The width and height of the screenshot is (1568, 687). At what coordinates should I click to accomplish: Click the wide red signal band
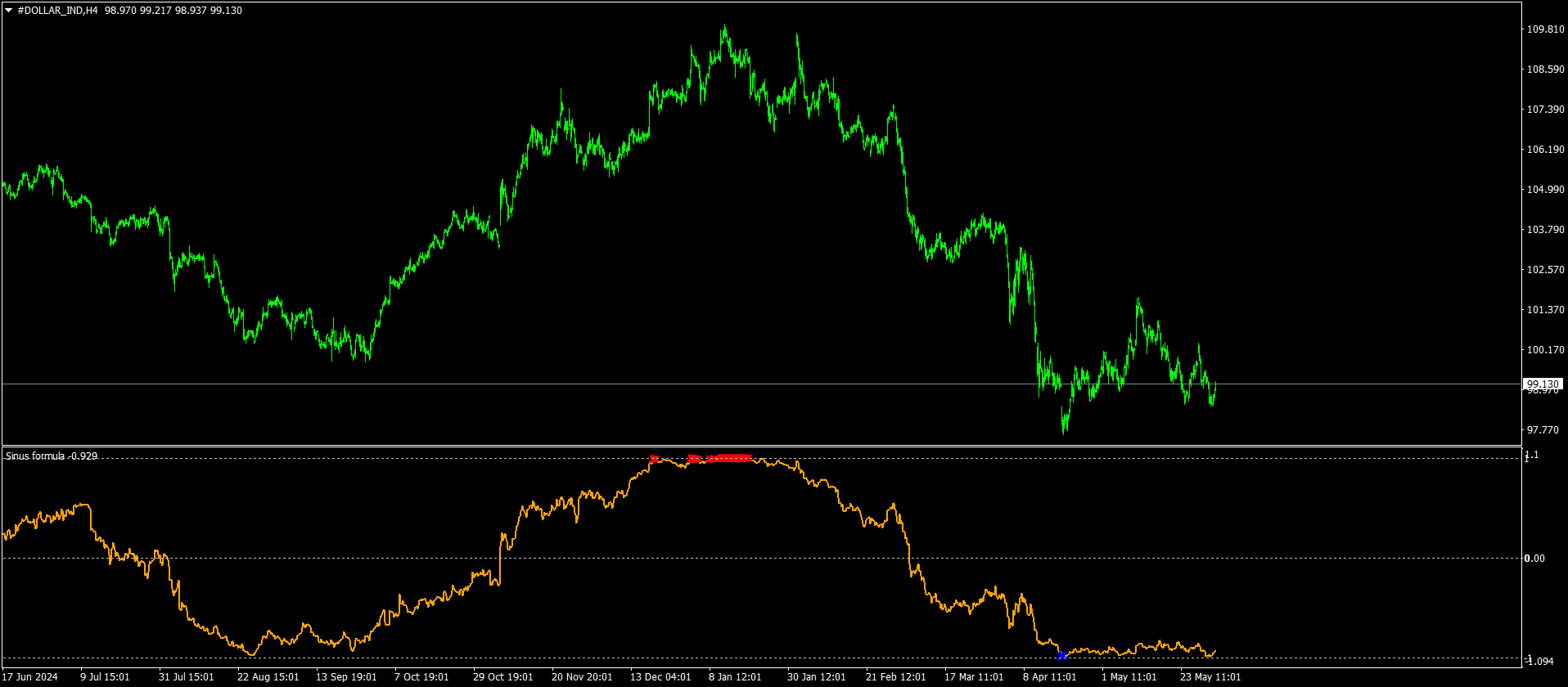pyautogui.click(x=728, y=458)
